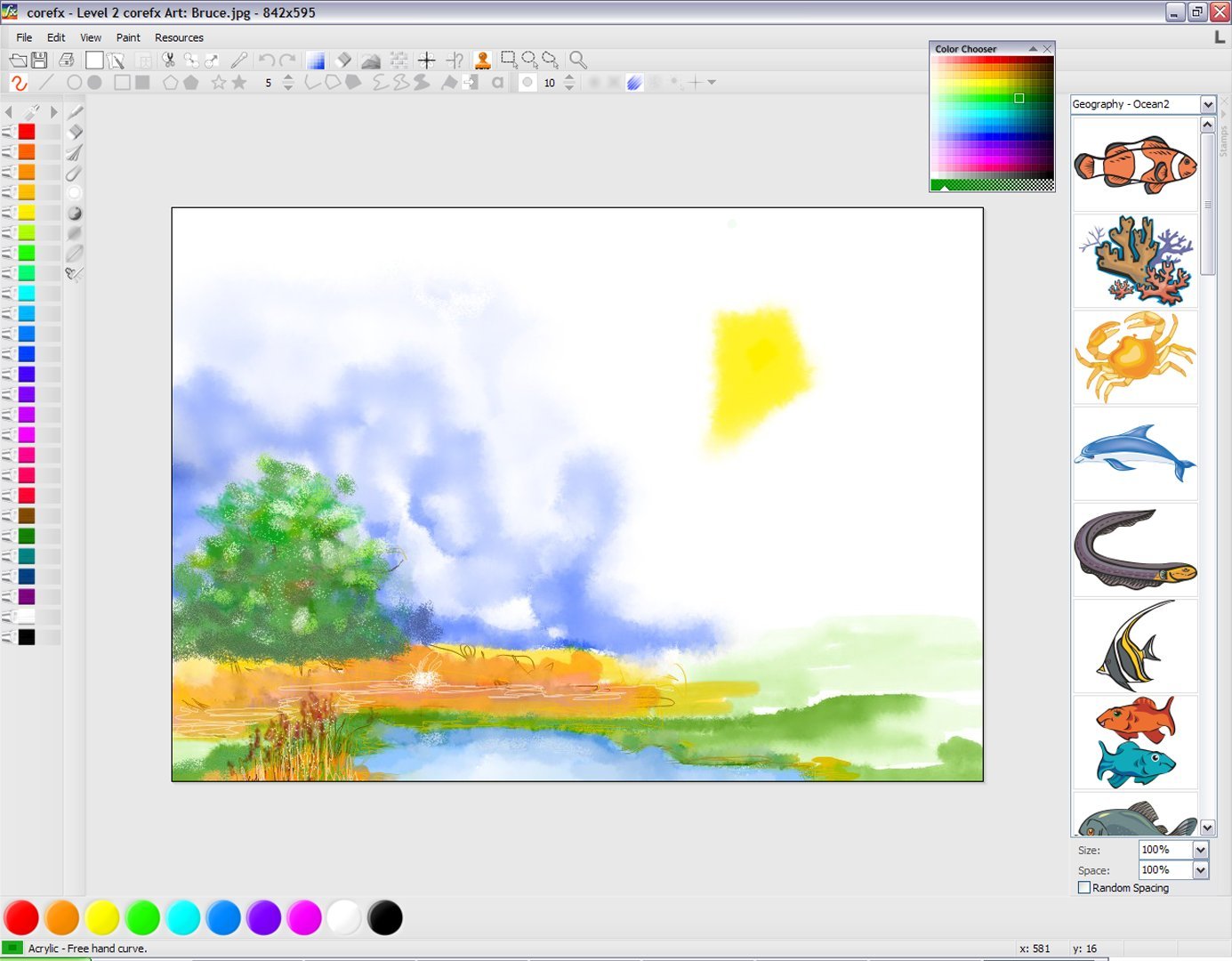
Task: Select the pentagon shape tool
Action: (173, 83)
